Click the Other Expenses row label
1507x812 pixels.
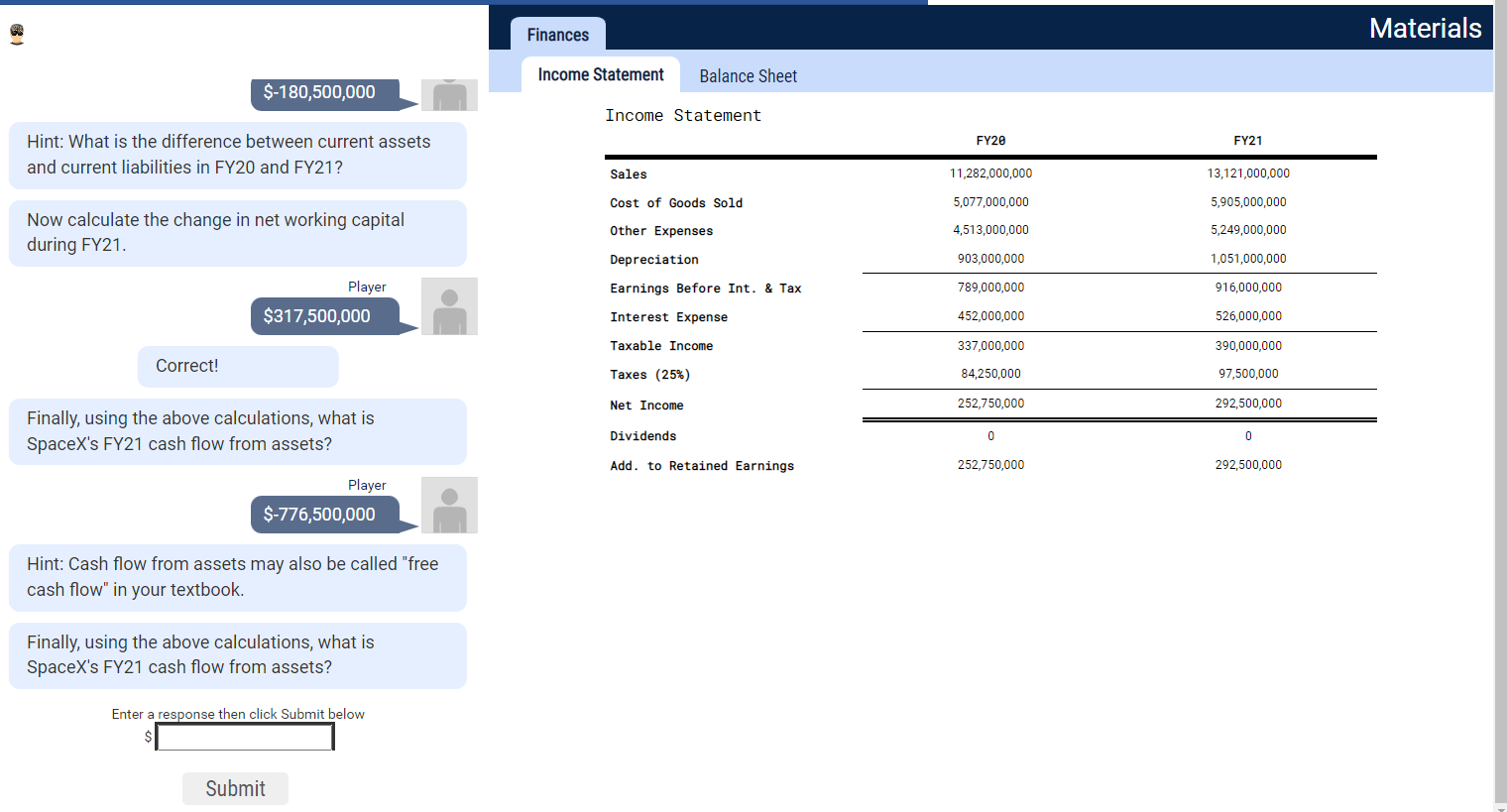pyautogui.click(x=661, y=231)
